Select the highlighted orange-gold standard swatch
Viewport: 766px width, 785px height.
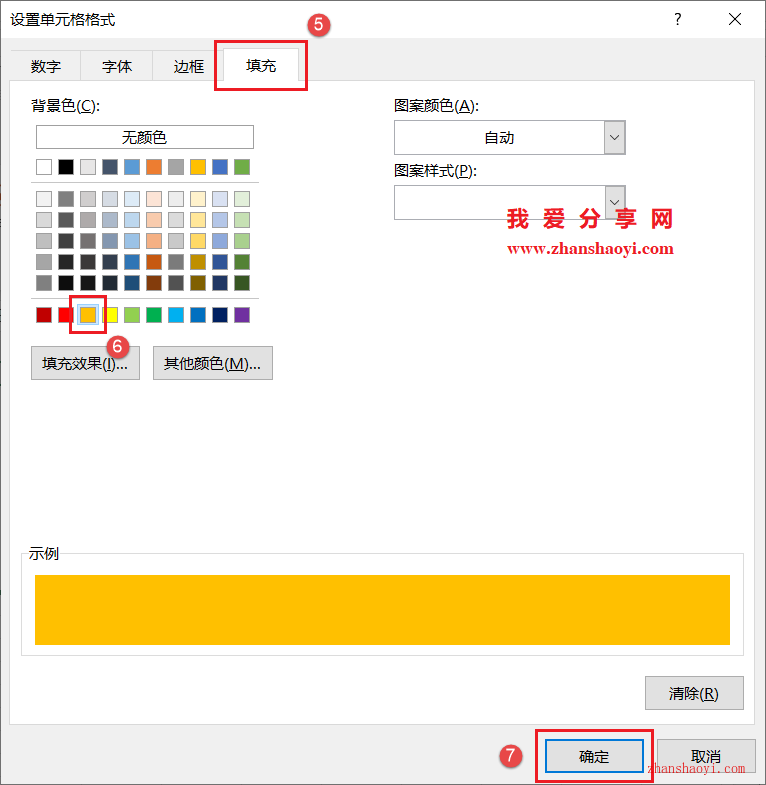(88, 315)
